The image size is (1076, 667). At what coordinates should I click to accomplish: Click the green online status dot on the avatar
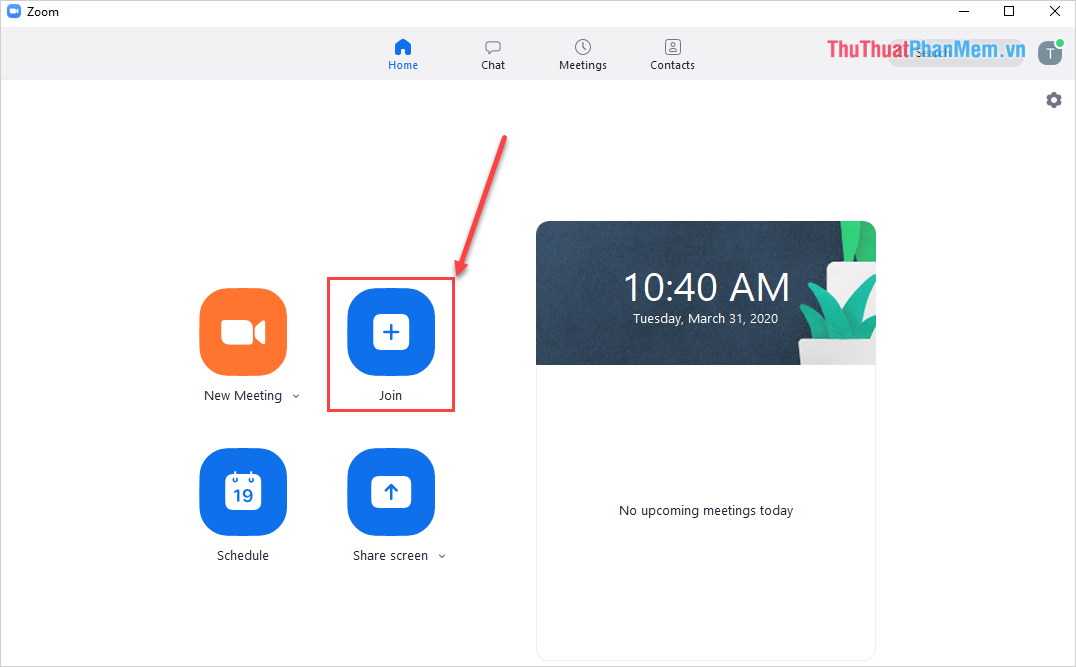click(x=1061, y=43)
